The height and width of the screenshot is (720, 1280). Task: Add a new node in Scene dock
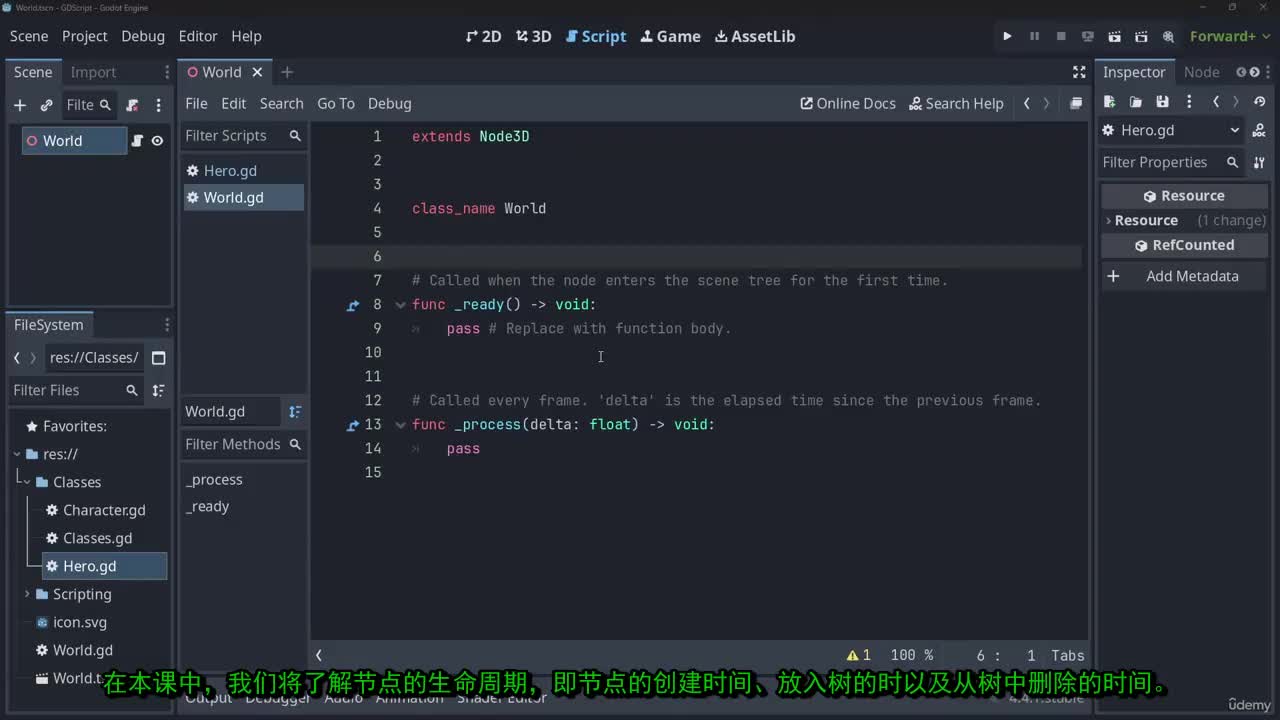click(x=19, y=105)
